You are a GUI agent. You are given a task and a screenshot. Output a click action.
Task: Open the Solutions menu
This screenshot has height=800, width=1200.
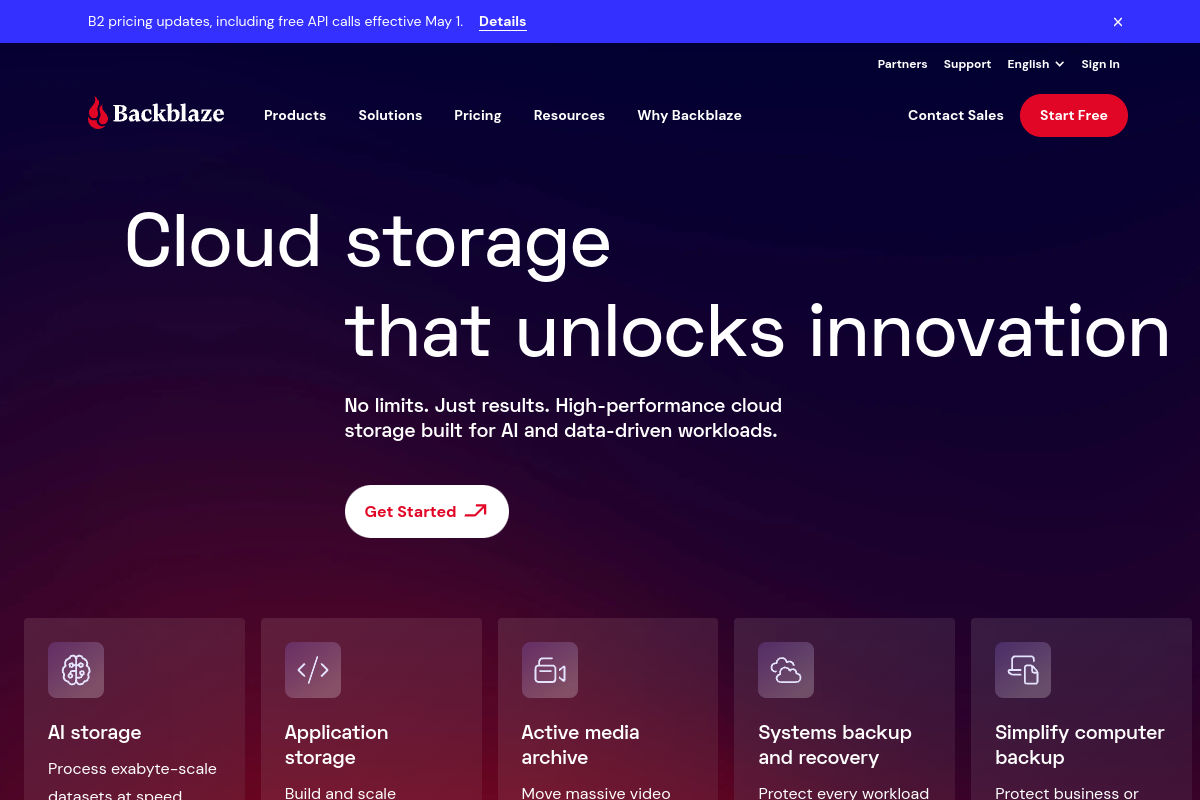pyautogui.click(x=390, y=115)
